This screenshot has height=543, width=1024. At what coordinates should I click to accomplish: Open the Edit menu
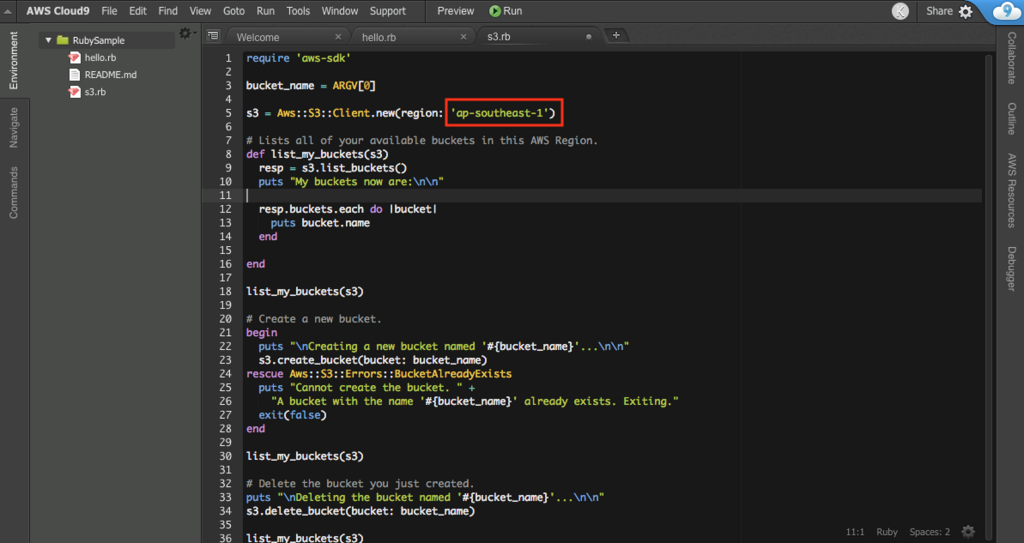(137, 11)
